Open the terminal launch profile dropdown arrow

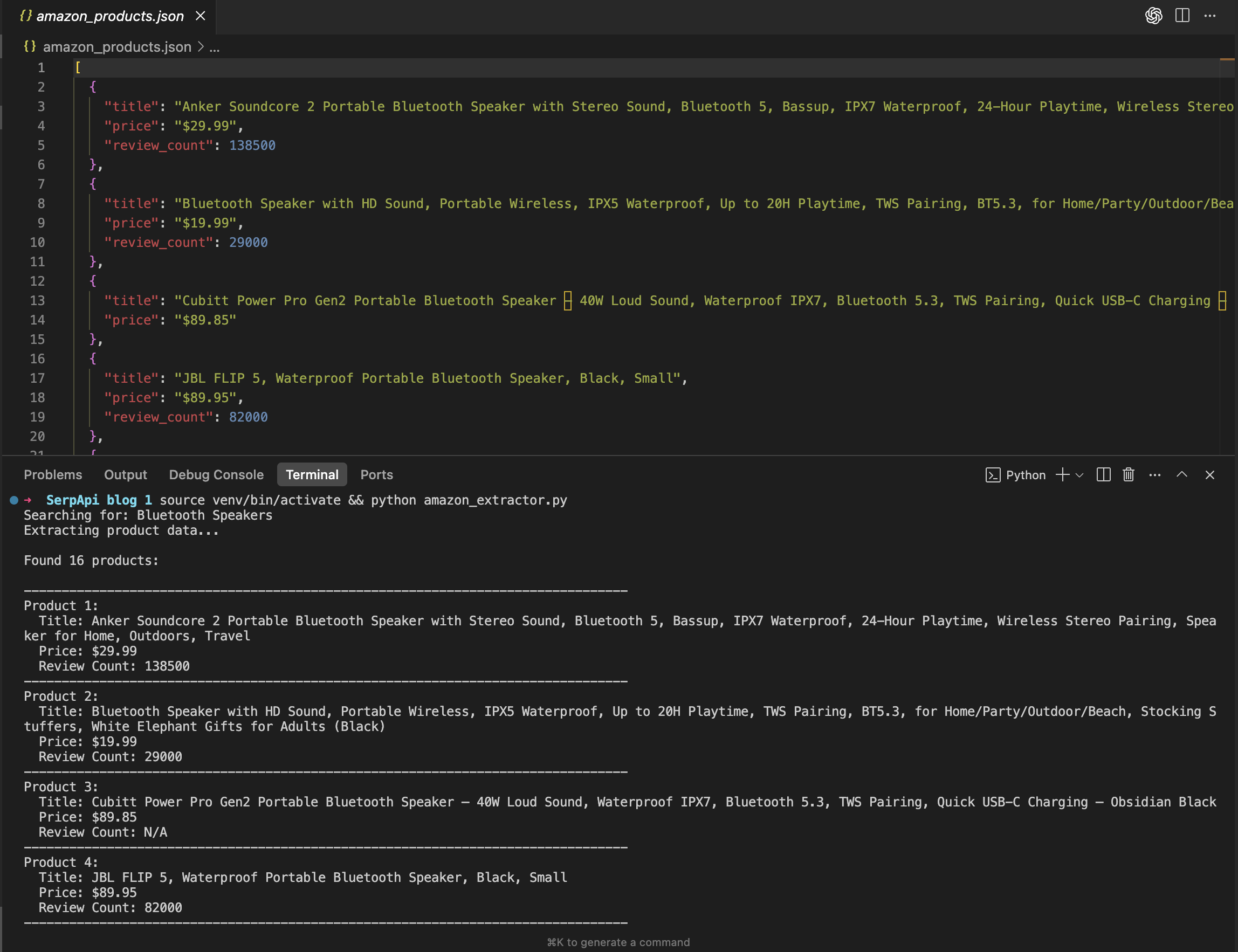[x=1079, y=475]
